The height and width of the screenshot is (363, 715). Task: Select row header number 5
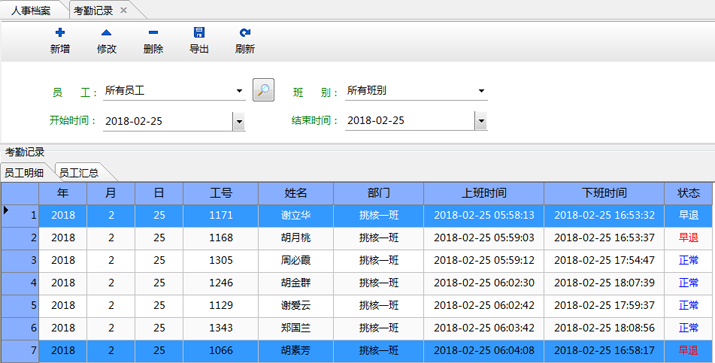tap(20, 306)
